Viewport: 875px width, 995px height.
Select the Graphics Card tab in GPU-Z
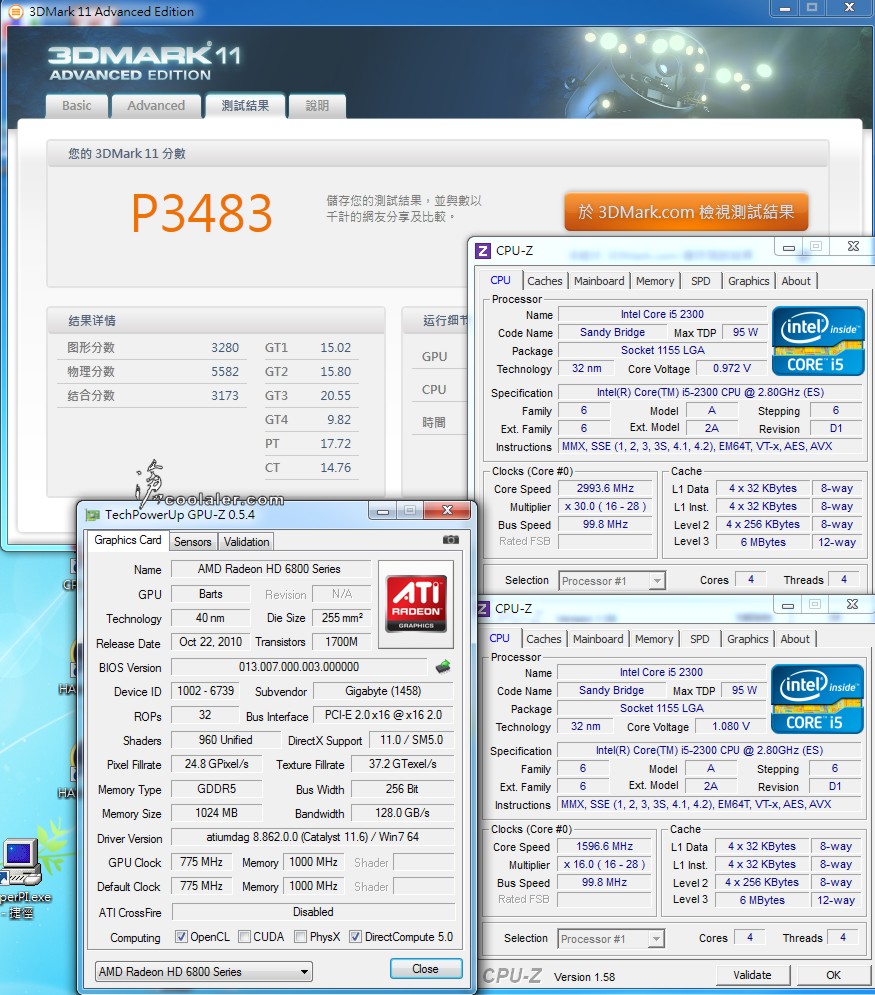tap(128, 540)
